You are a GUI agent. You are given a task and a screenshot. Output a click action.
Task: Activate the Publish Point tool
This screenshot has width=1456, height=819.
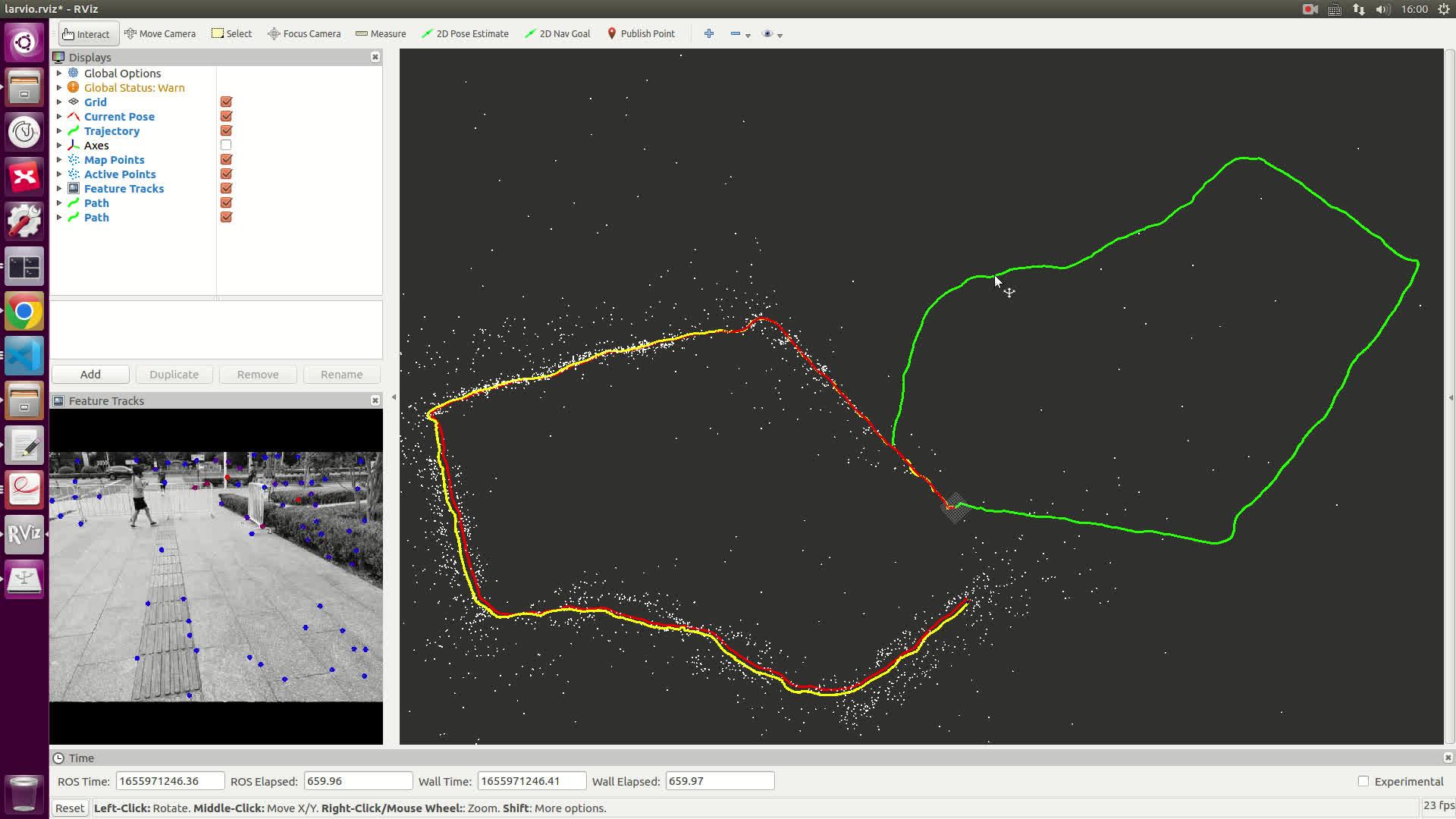click(x=641, y=33)
